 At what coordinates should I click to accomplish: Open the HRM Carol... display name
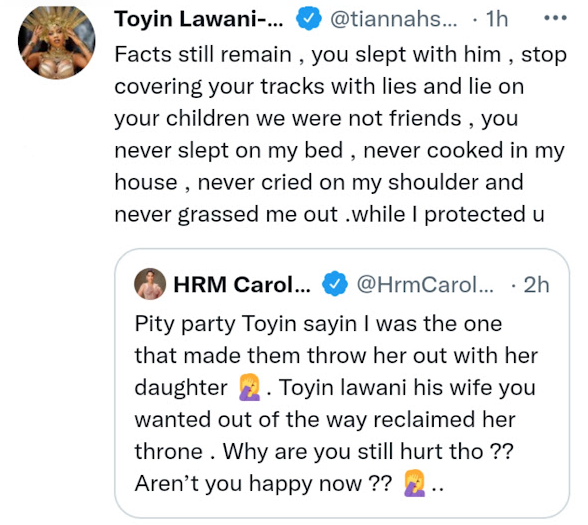pyautogui.click(x=242, y=285)
